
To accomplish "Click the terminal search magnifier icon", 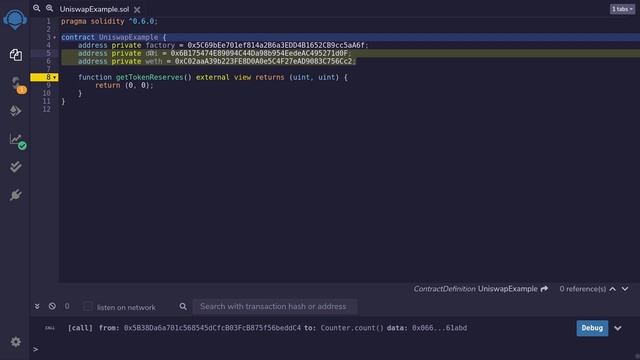I will pyautogui.click(x=183, y=306).
